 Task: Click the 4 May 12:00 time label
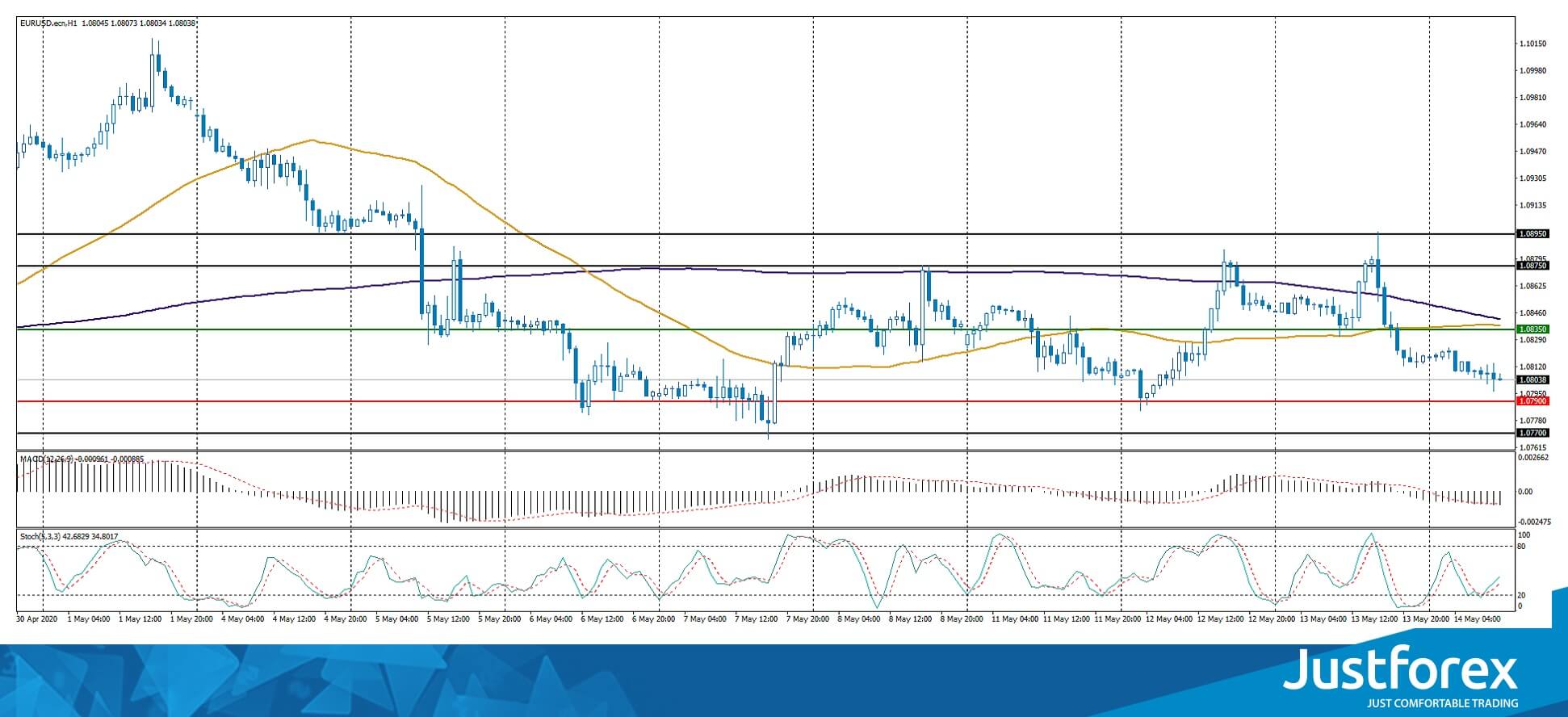point(295,619)
